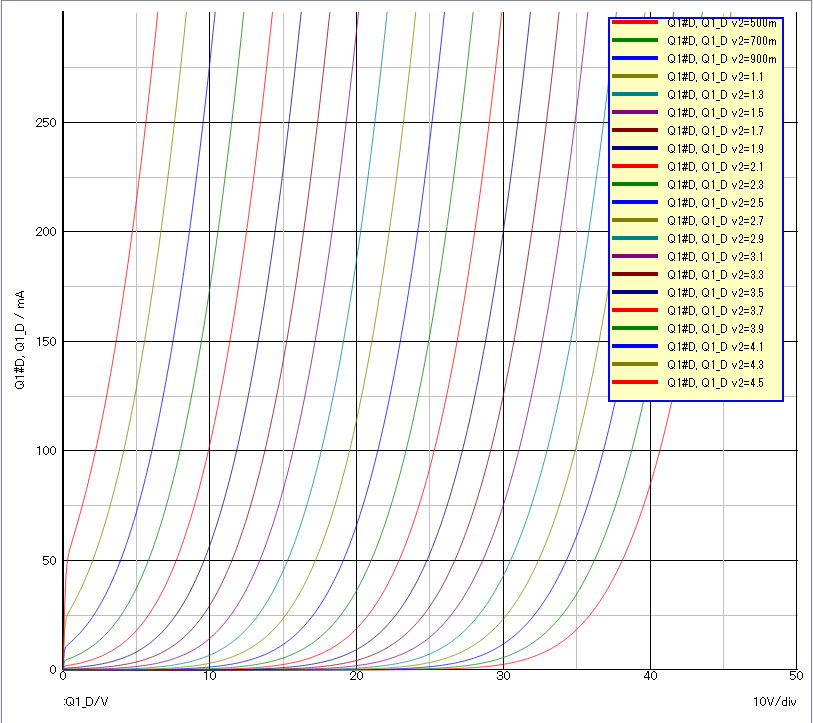The height and width of the screenshot is (723, 813).
Task: Click the 150 tick on the Y axis
Action: pos(46,342)
